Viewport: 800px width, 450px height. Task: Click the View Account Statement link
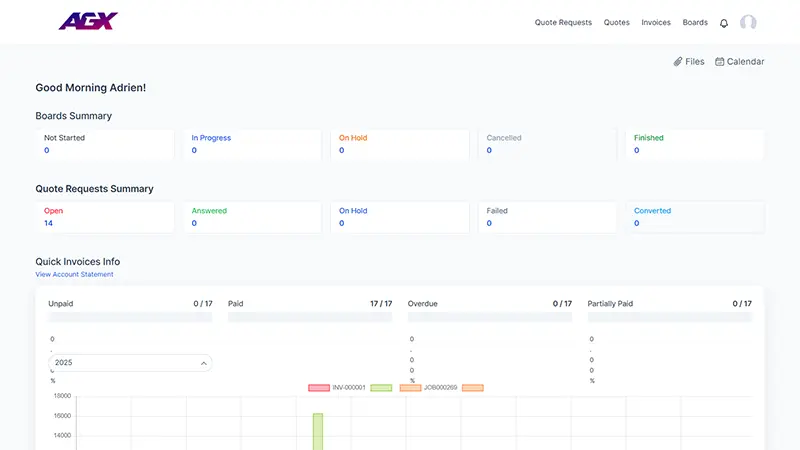(x=74, y=274)
